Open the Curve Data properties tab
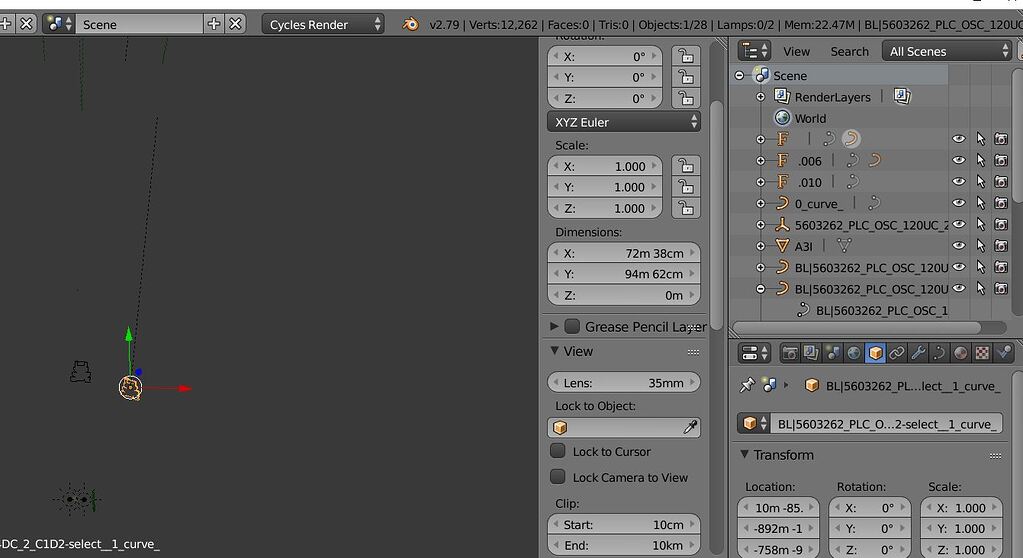The image size is (1023, 558). tap(939, 353)
